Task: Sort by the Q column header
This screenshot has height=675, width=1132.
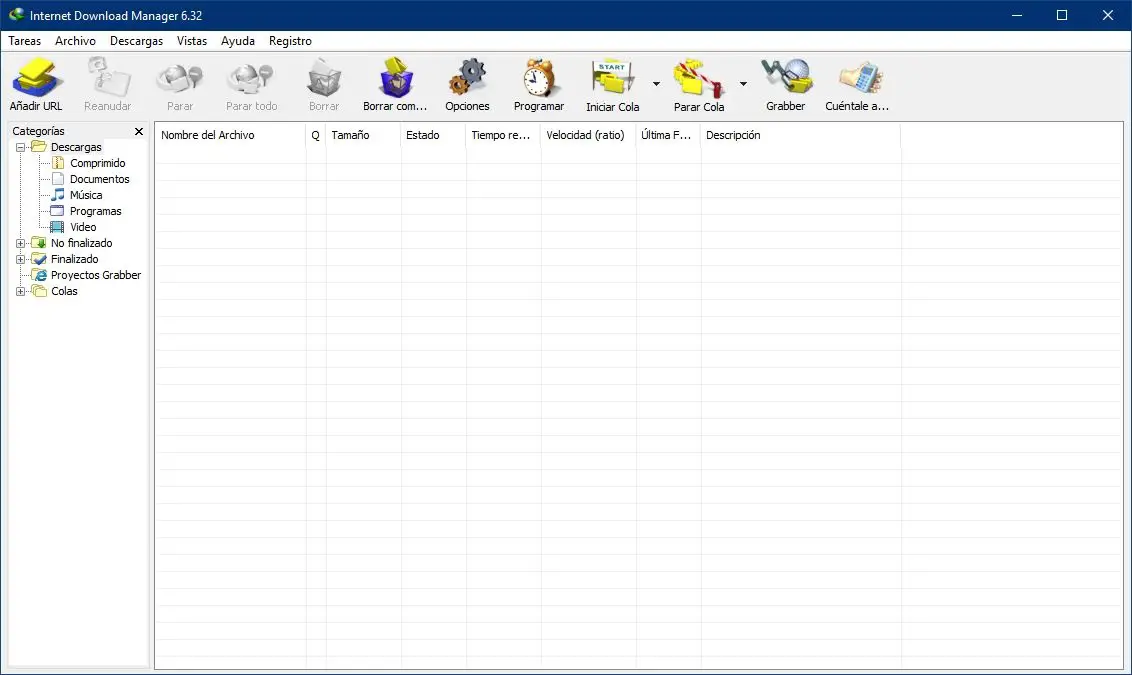Action: 315,135
